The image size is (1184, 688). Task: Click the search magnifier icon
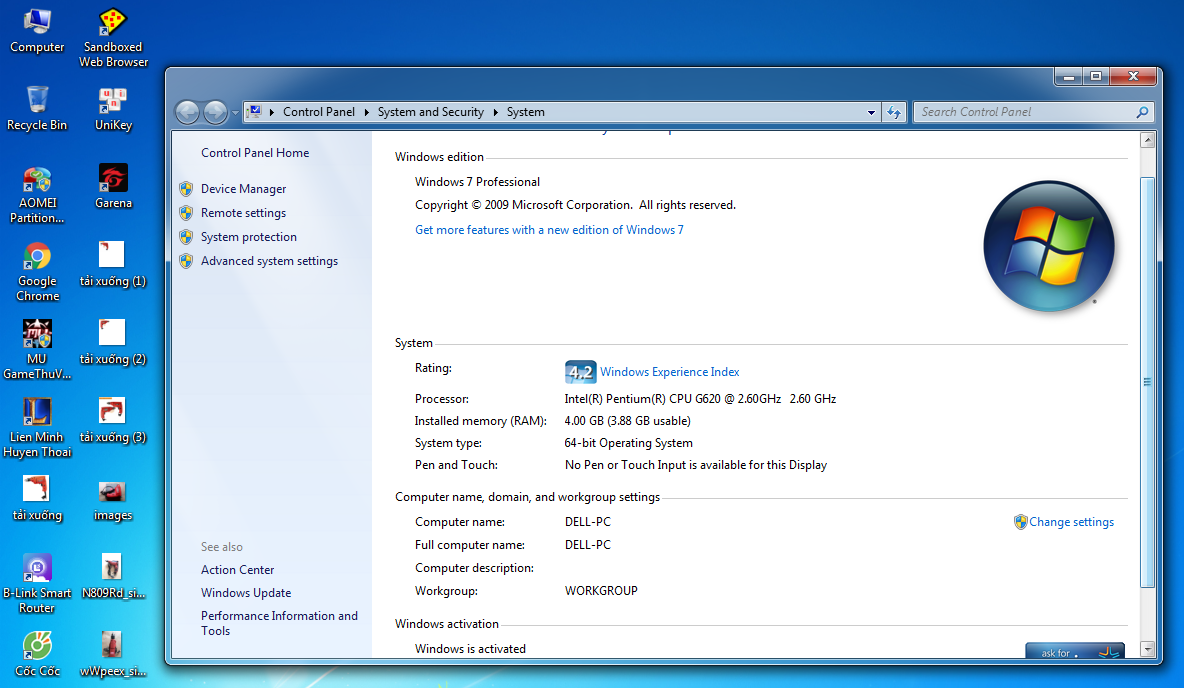(1142, 112)
